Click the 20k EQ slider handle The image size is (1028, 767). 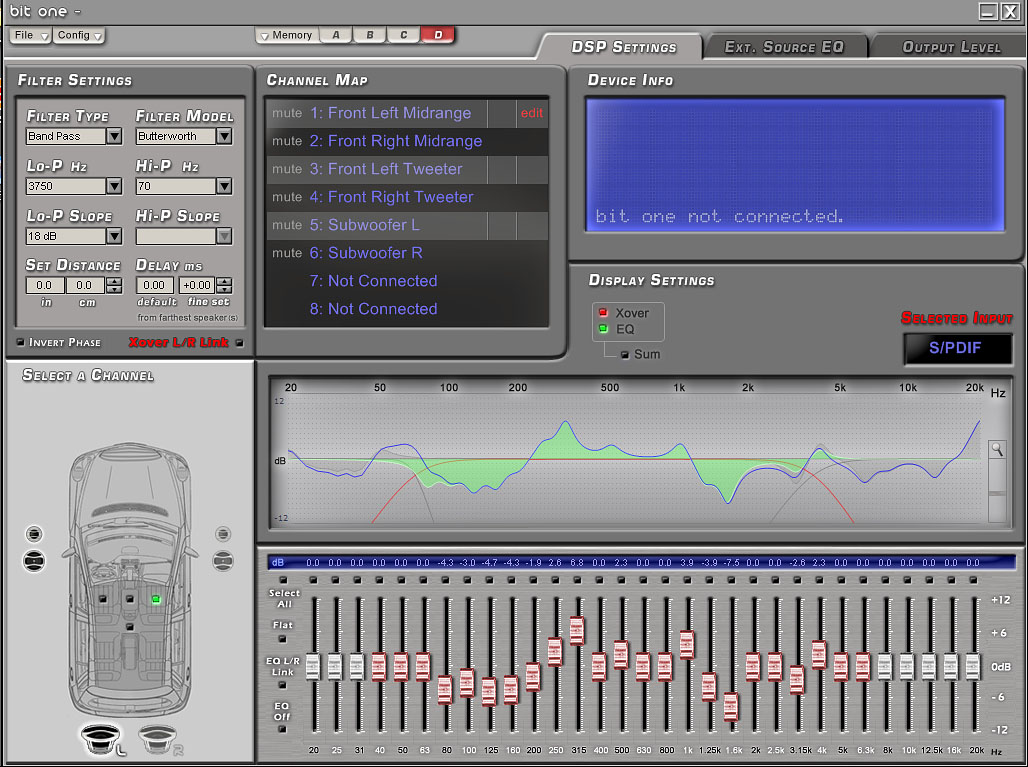coord(973,666)
